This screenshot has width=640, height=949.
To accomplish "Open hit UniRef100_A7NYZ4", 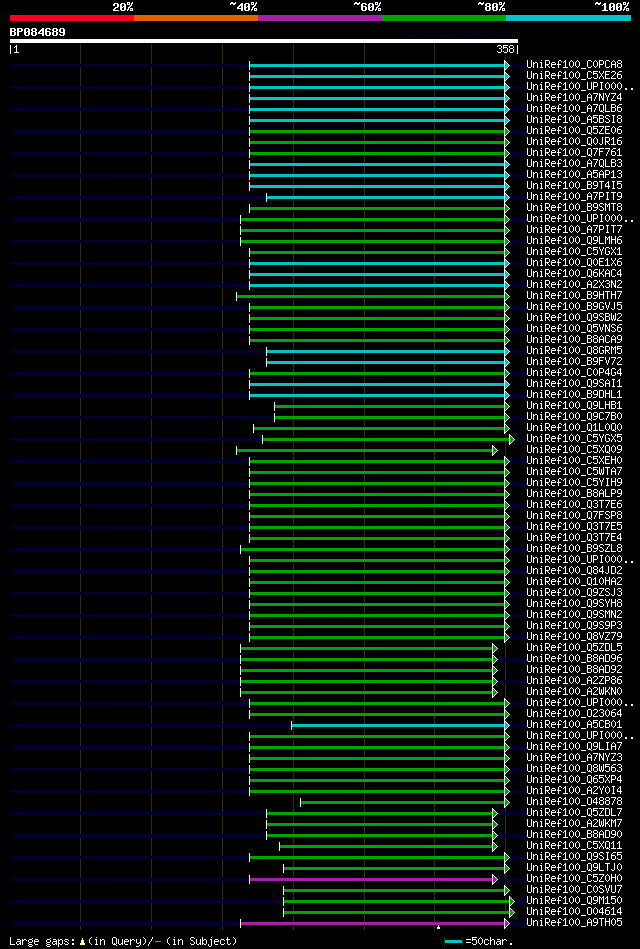I will (574, 97).
